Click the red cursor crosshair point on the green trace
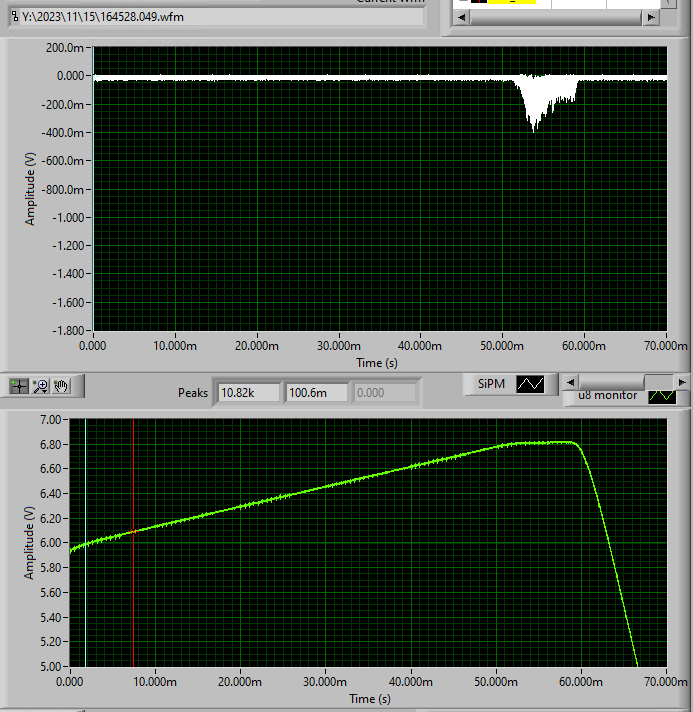693x712 pixels. point(134,531)
